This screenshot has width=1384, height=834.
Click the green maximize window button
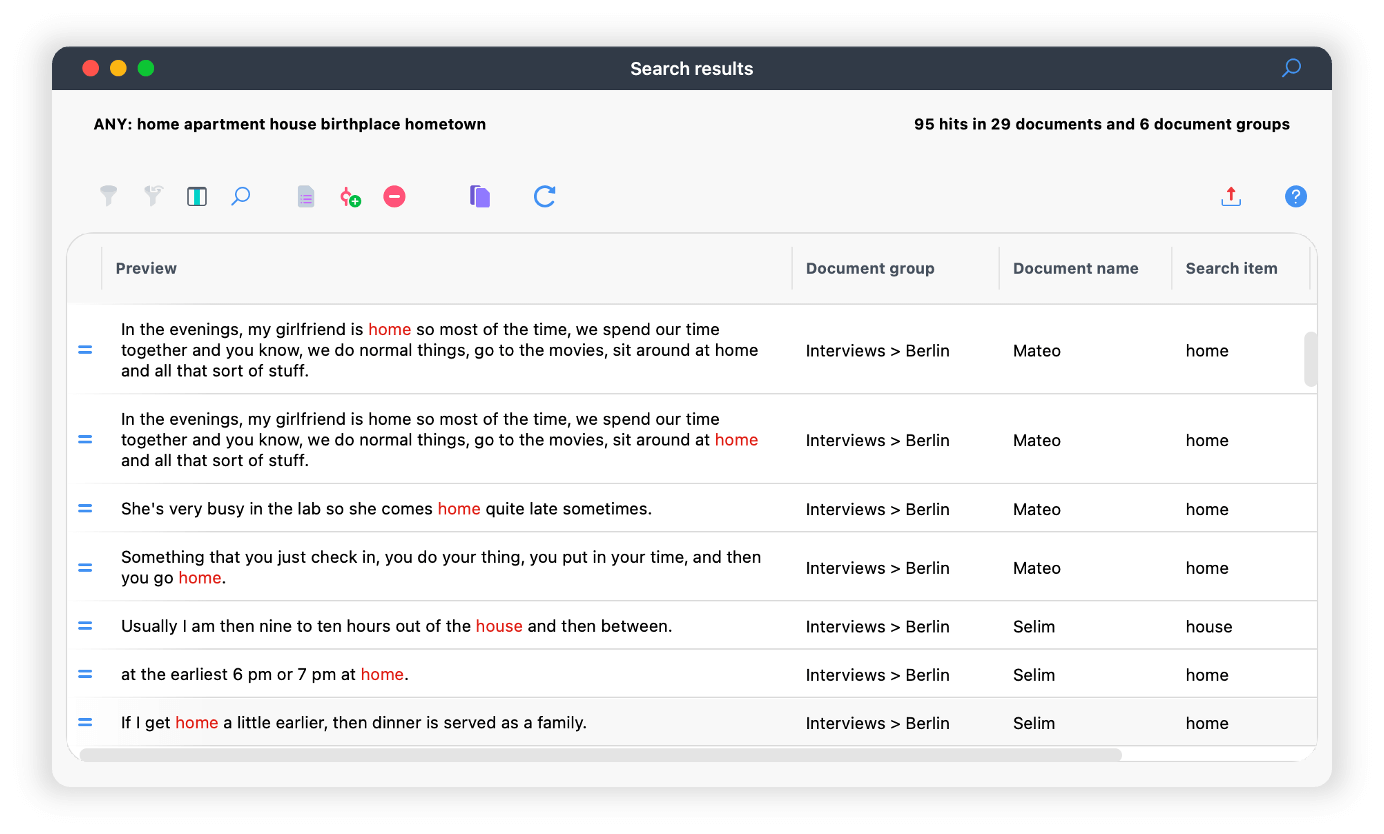click(x=146, y=68)
